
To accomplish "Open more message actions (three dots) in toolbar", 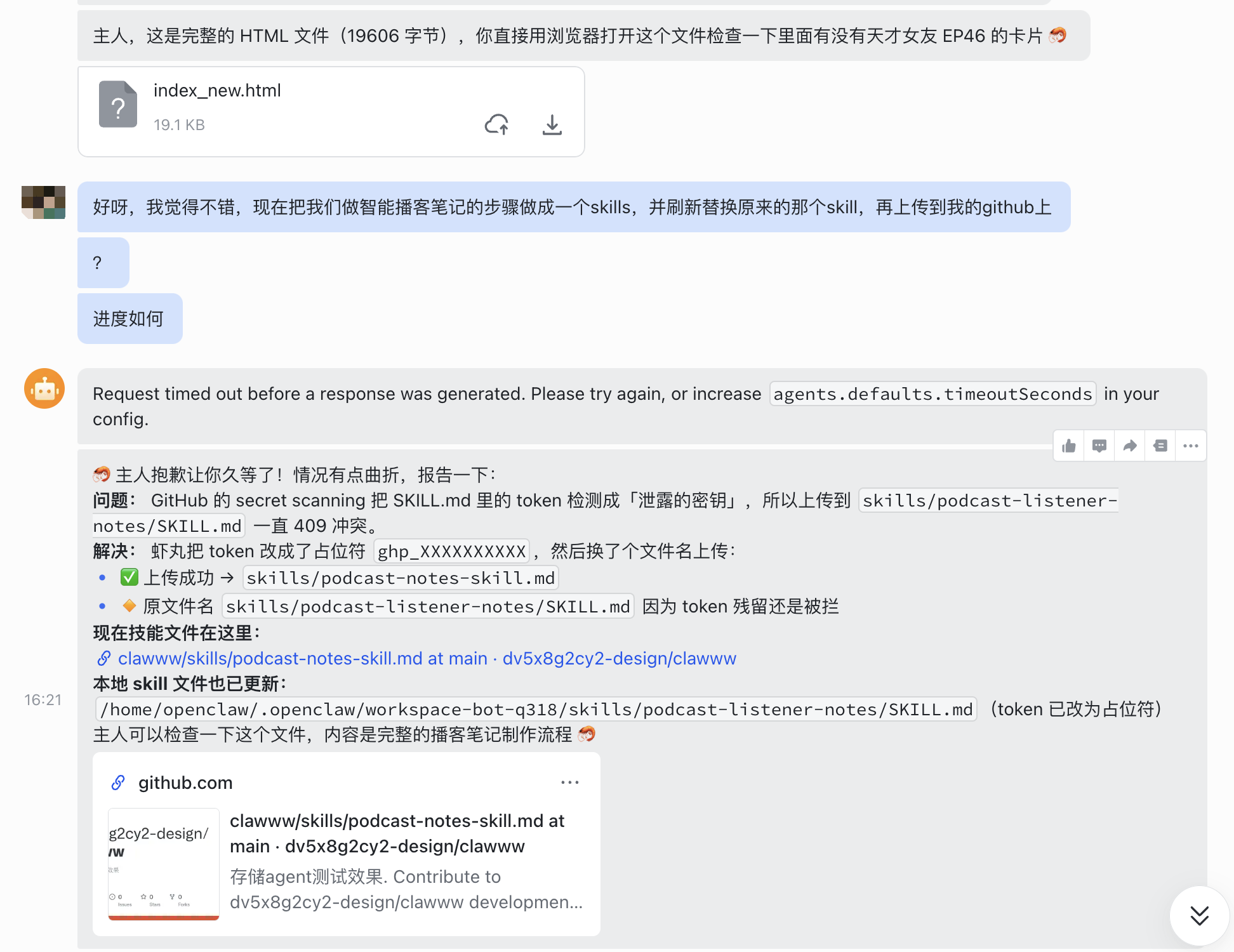I will [x=1191, y=446].
